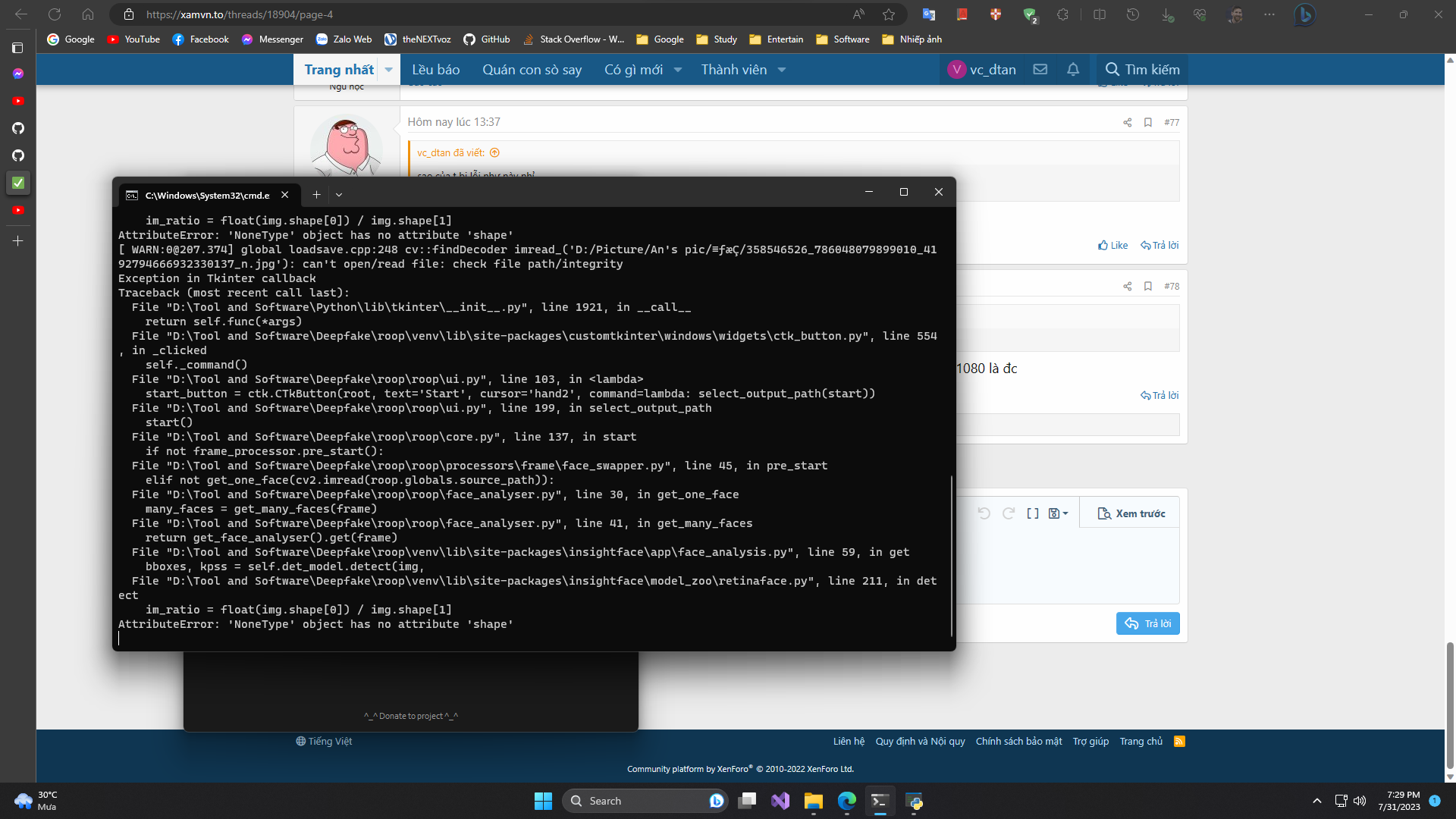1456x819 pixels.
Task: Favorite this page with star icon
Action: [889, 14]
